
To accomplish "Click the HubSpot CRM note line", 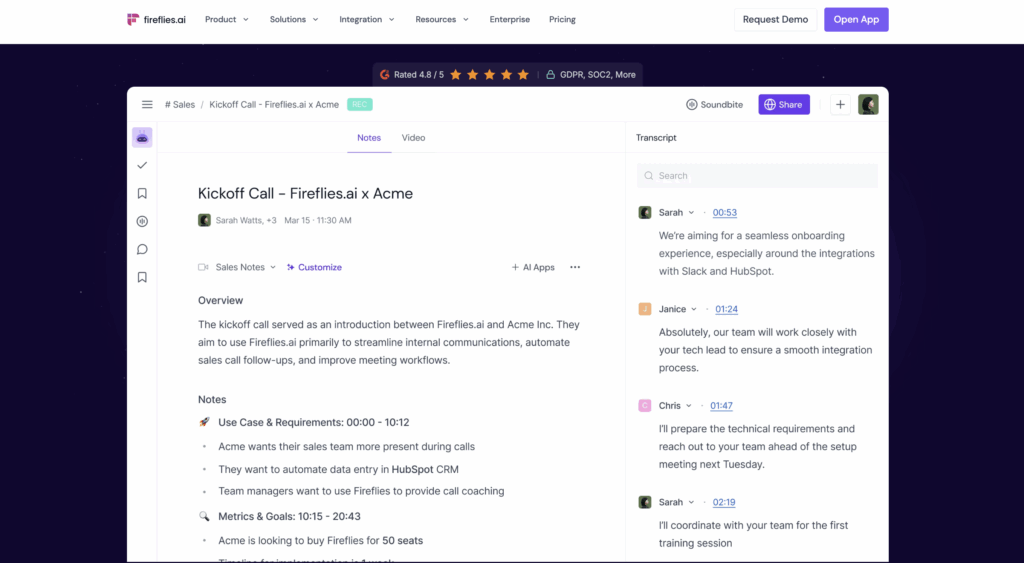I will [338, 470].
